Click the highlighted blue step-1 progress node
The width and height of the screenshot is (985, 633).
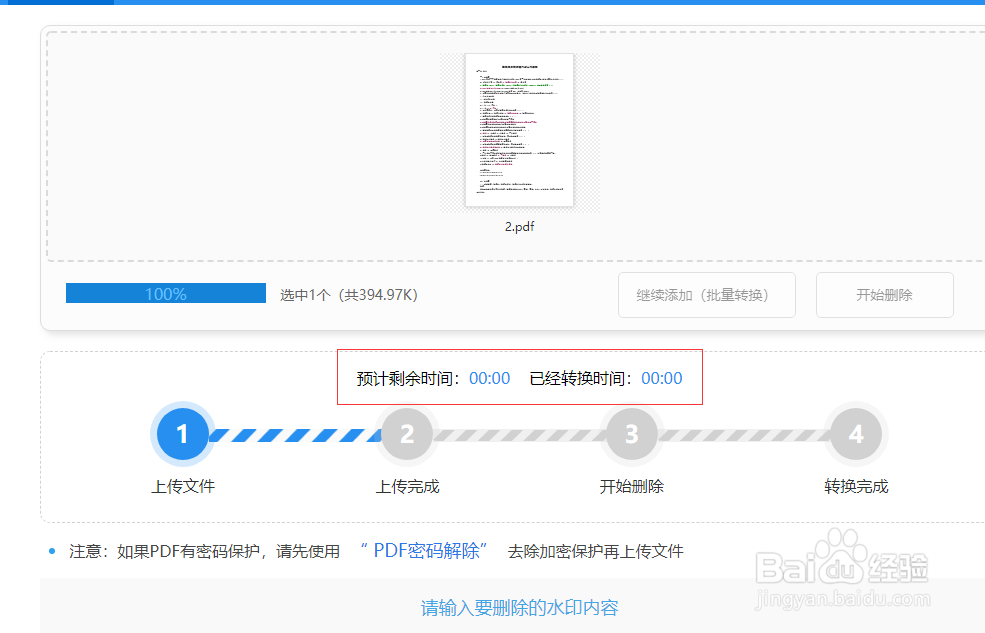pos(182,434)
